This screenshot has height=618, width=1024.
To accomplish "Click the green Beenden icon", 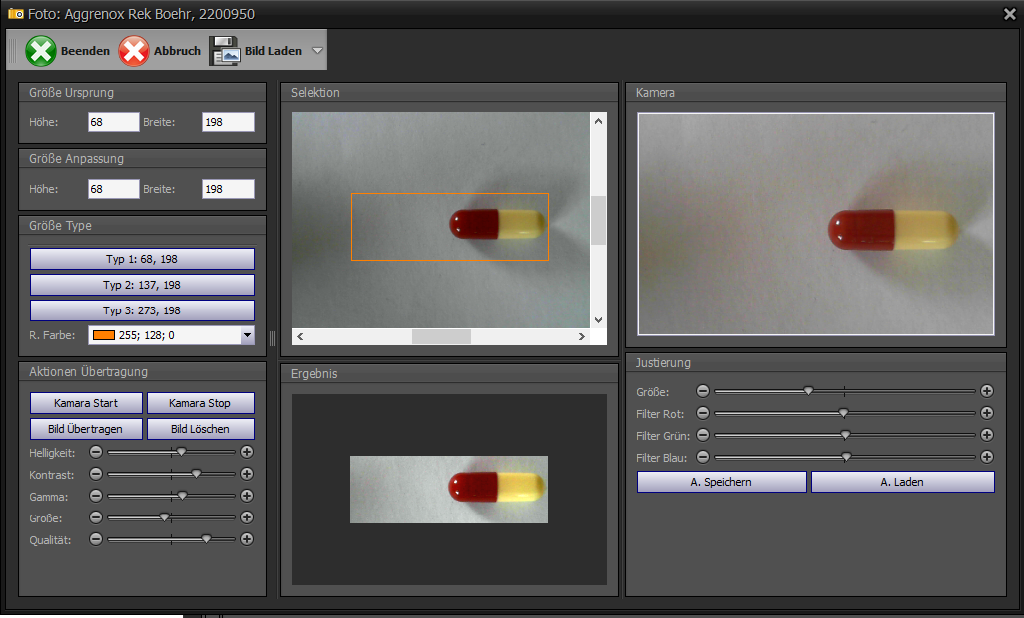I will click(x=41, y=51).
